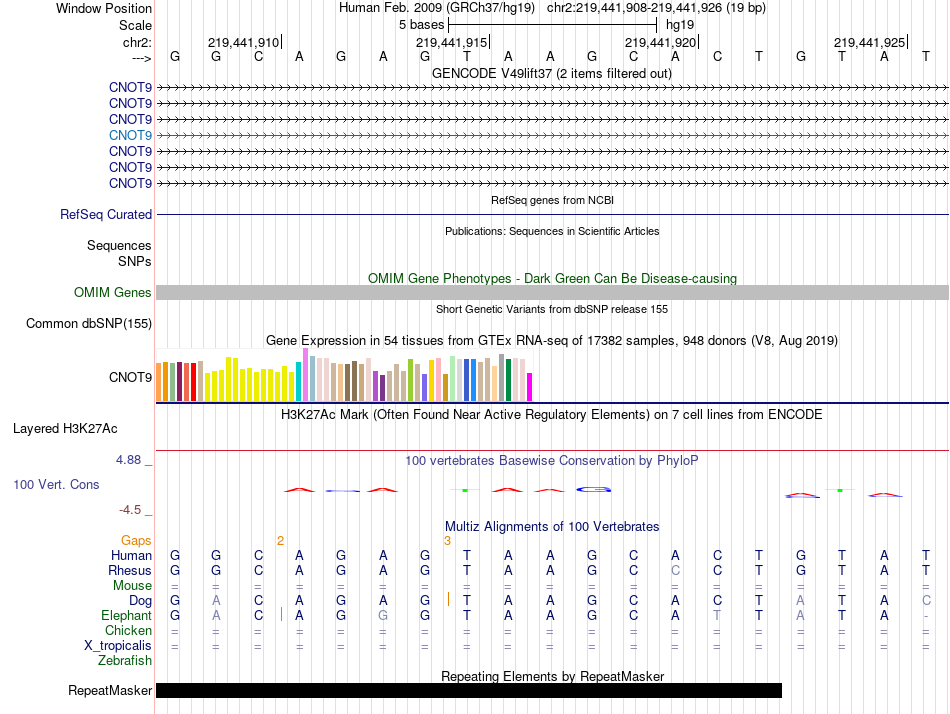Click the 5 bases scale bar
The image size is (950, 714).
pyautogui.click(x=552, y=23)
